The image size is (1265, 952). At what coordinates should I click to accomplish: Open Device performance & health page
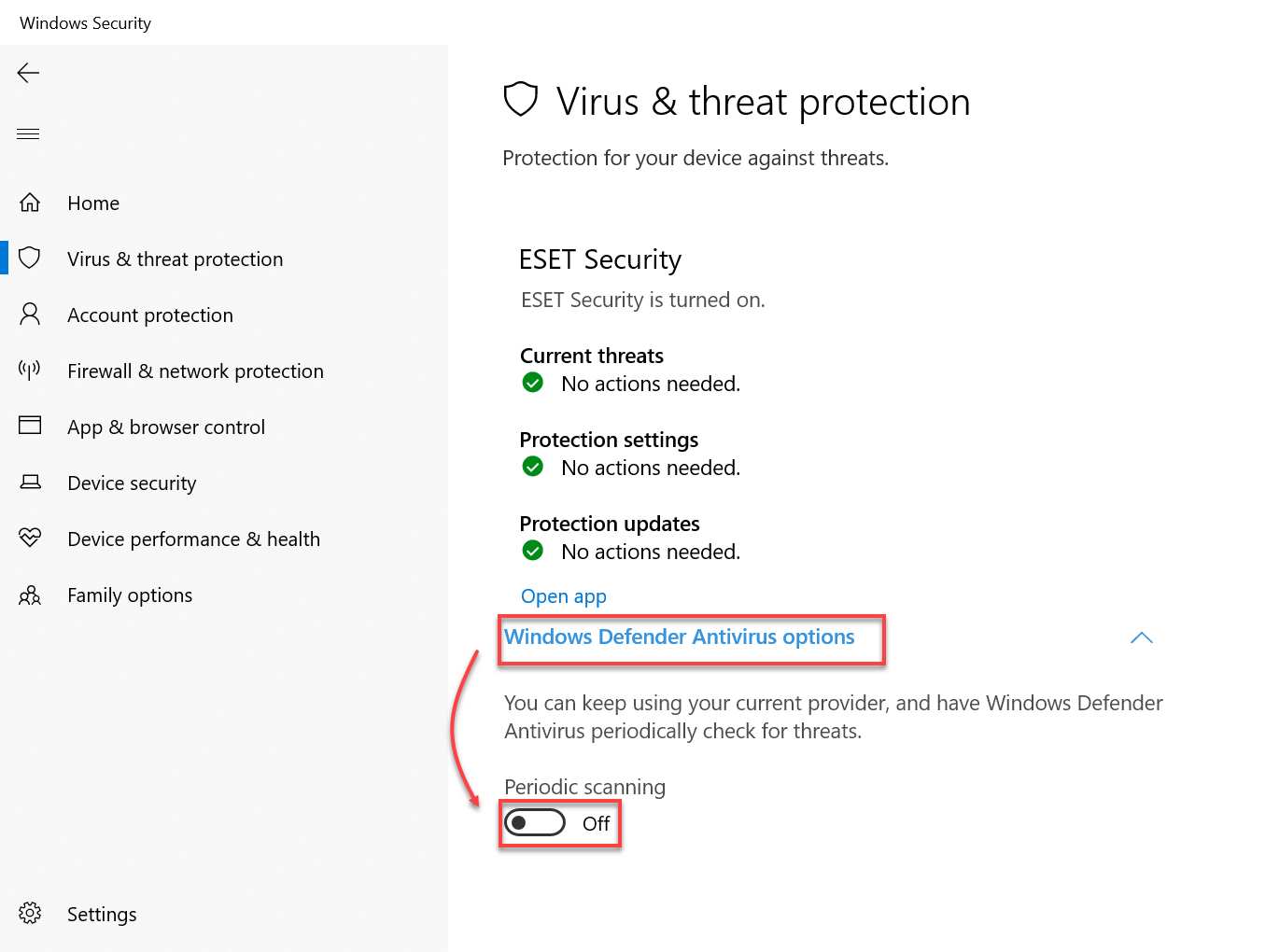[x=193, y=539]
